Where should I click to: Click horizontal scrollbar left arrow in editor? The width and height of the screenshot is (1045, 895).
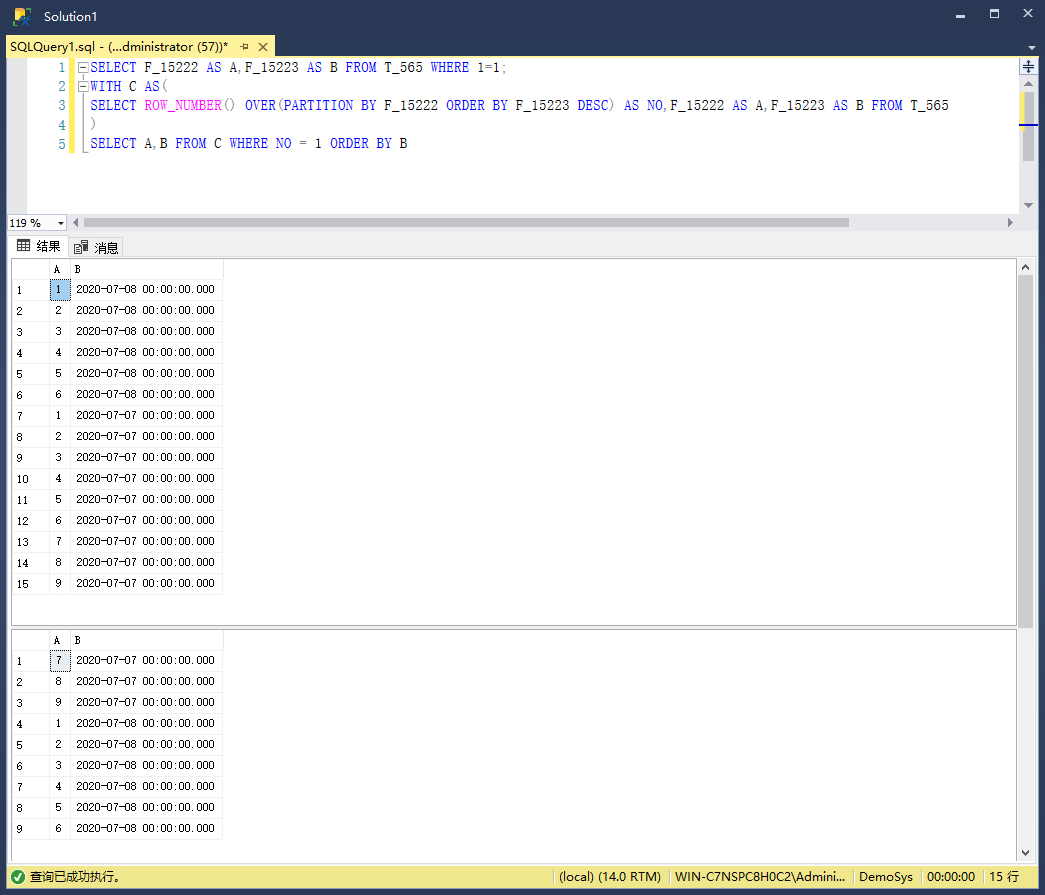[75, 223]
